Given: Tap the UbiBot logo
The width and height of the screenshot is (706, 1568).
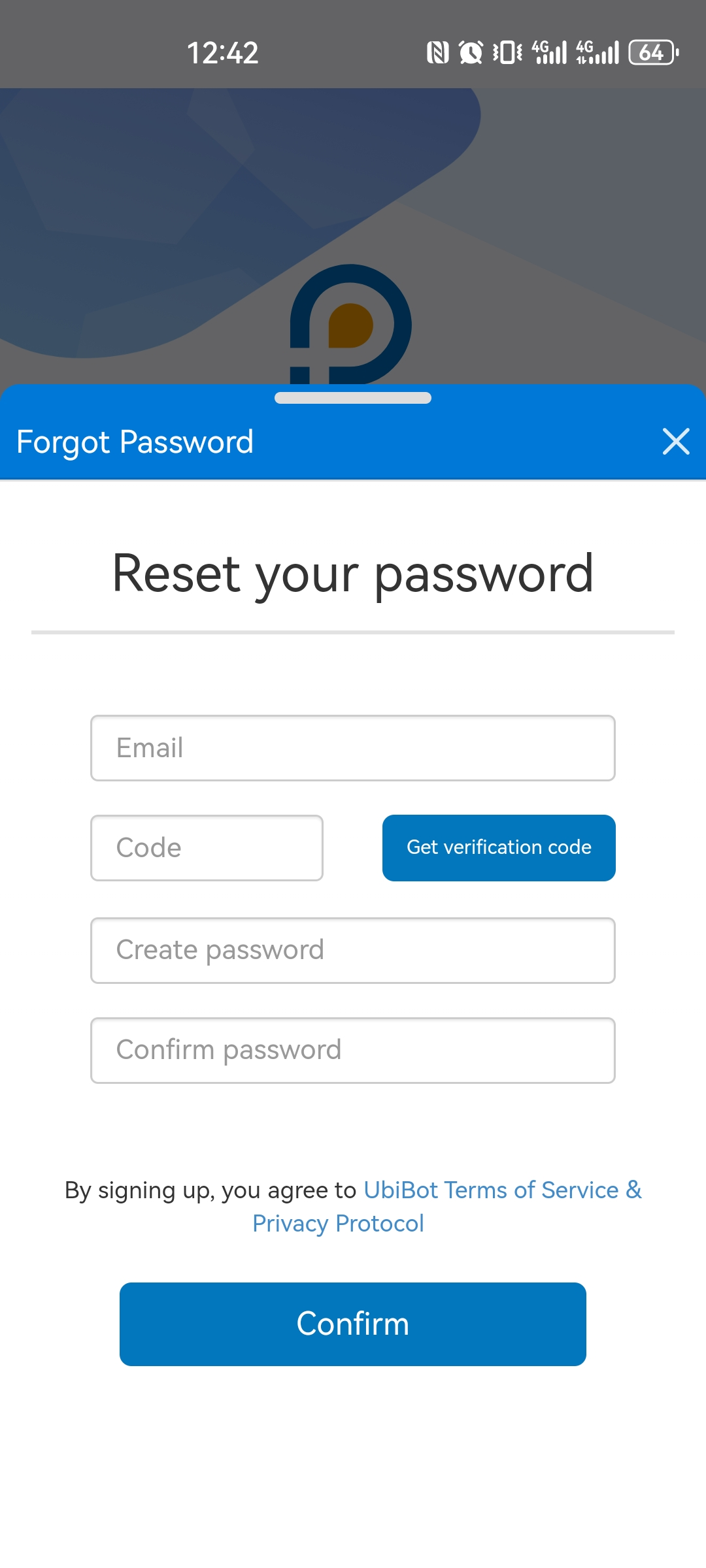Looking at the screenshot, I should coord(351,324).
